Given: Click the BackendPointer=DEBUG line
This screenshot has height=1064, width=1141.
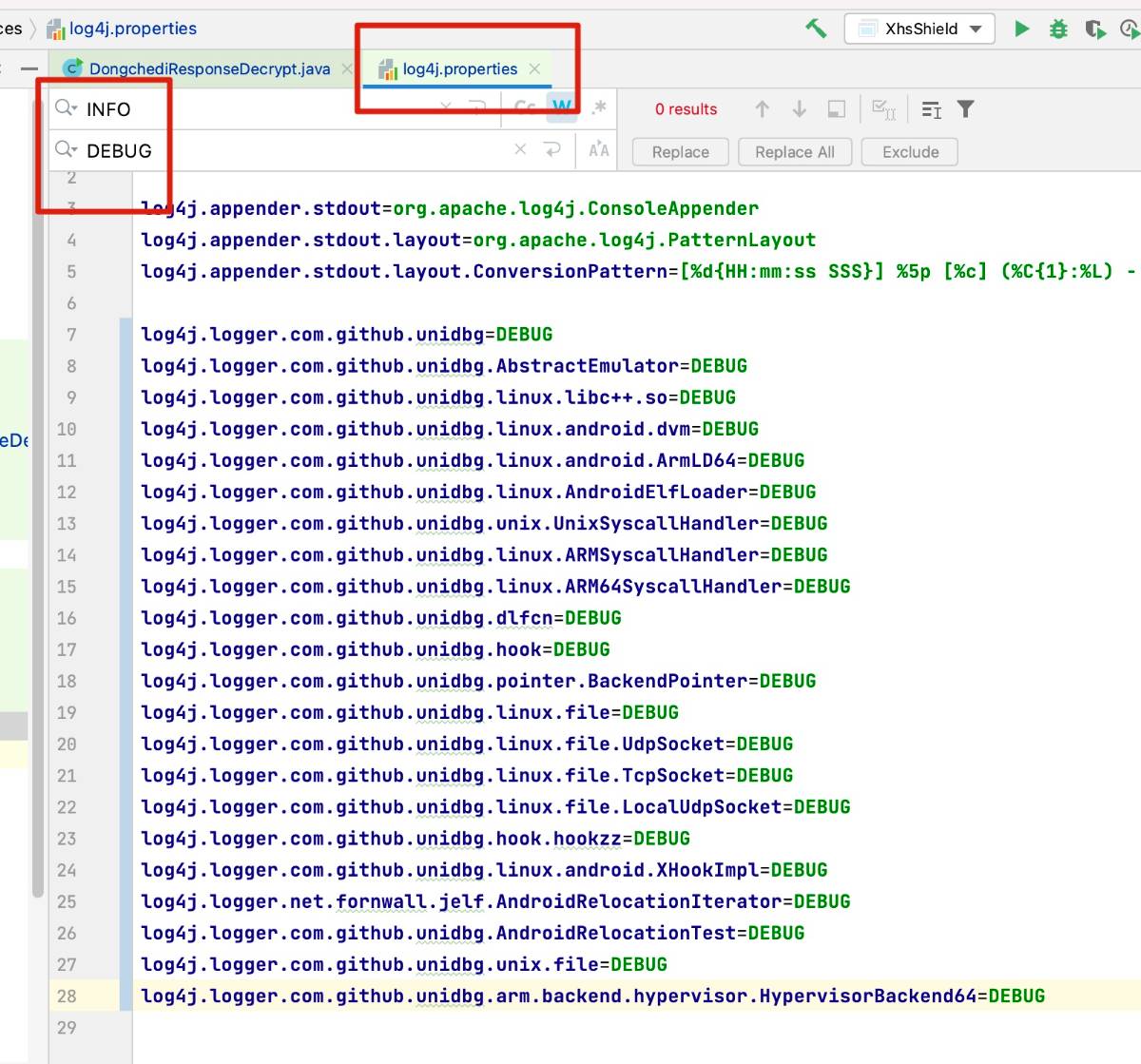Looking at the screenshot, I should coord(478,681).
